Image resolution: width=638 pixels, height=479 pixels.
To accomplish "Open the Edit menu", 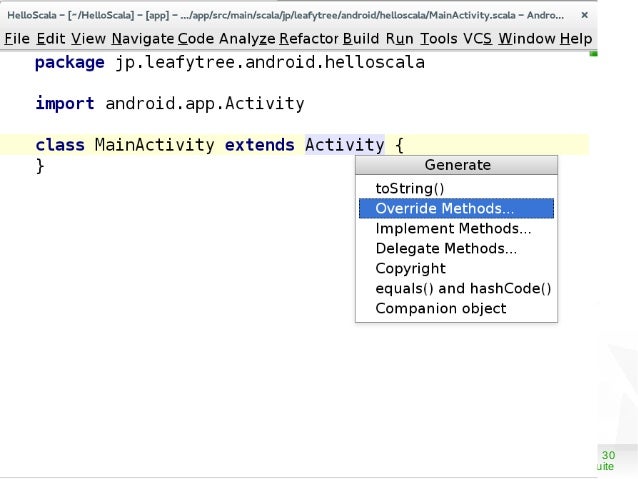I will (x=51, y=39).
